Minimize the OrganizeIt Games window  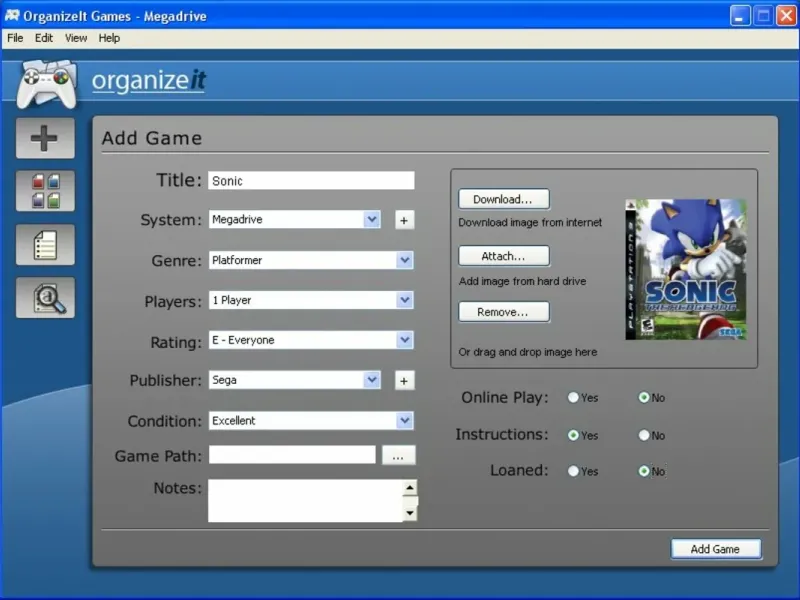tap(739, 16)
